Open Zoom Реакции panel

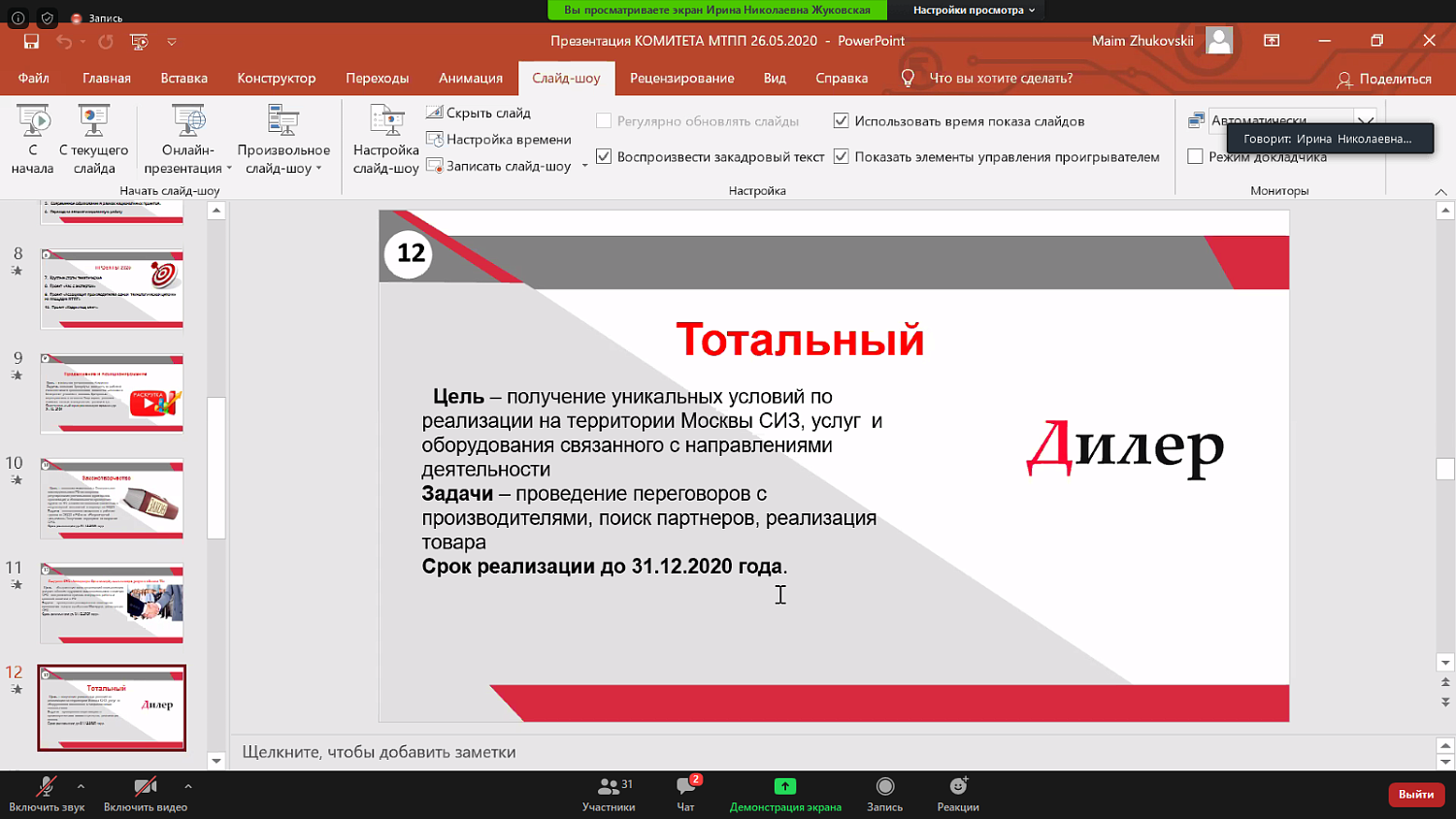(957, 794)
